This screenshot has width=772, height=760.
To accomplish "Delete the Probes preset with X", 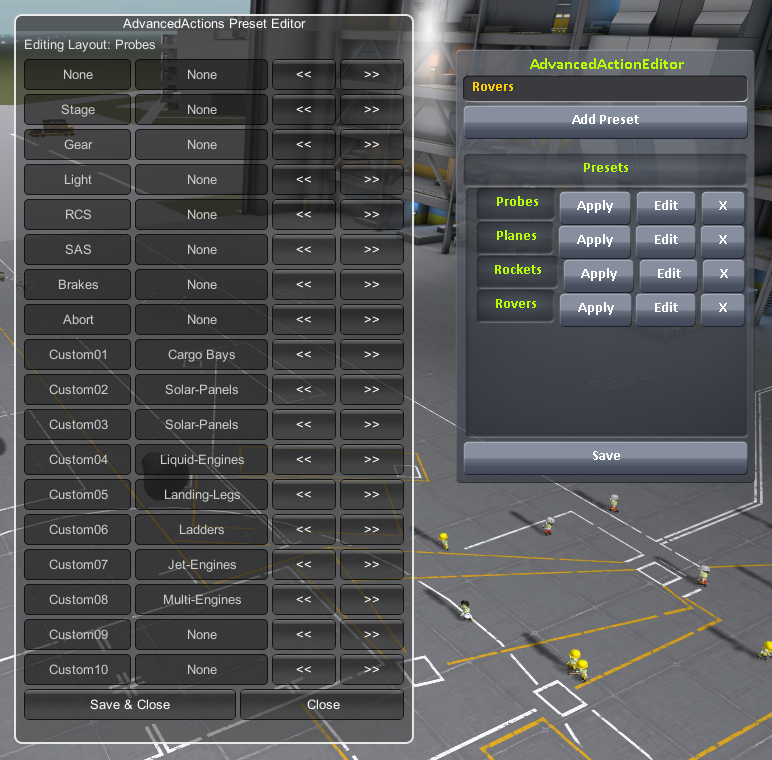I will point(722,206).
